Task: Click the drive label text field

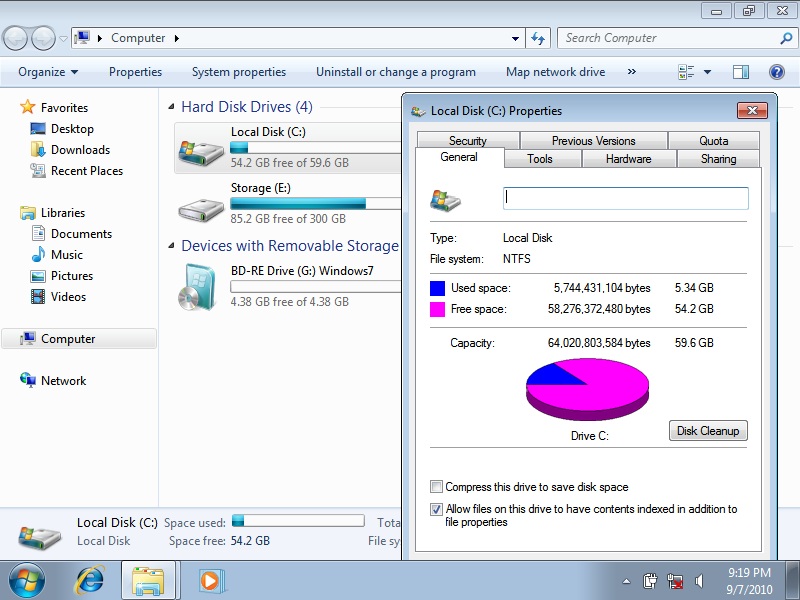Action: click(626, 198)
